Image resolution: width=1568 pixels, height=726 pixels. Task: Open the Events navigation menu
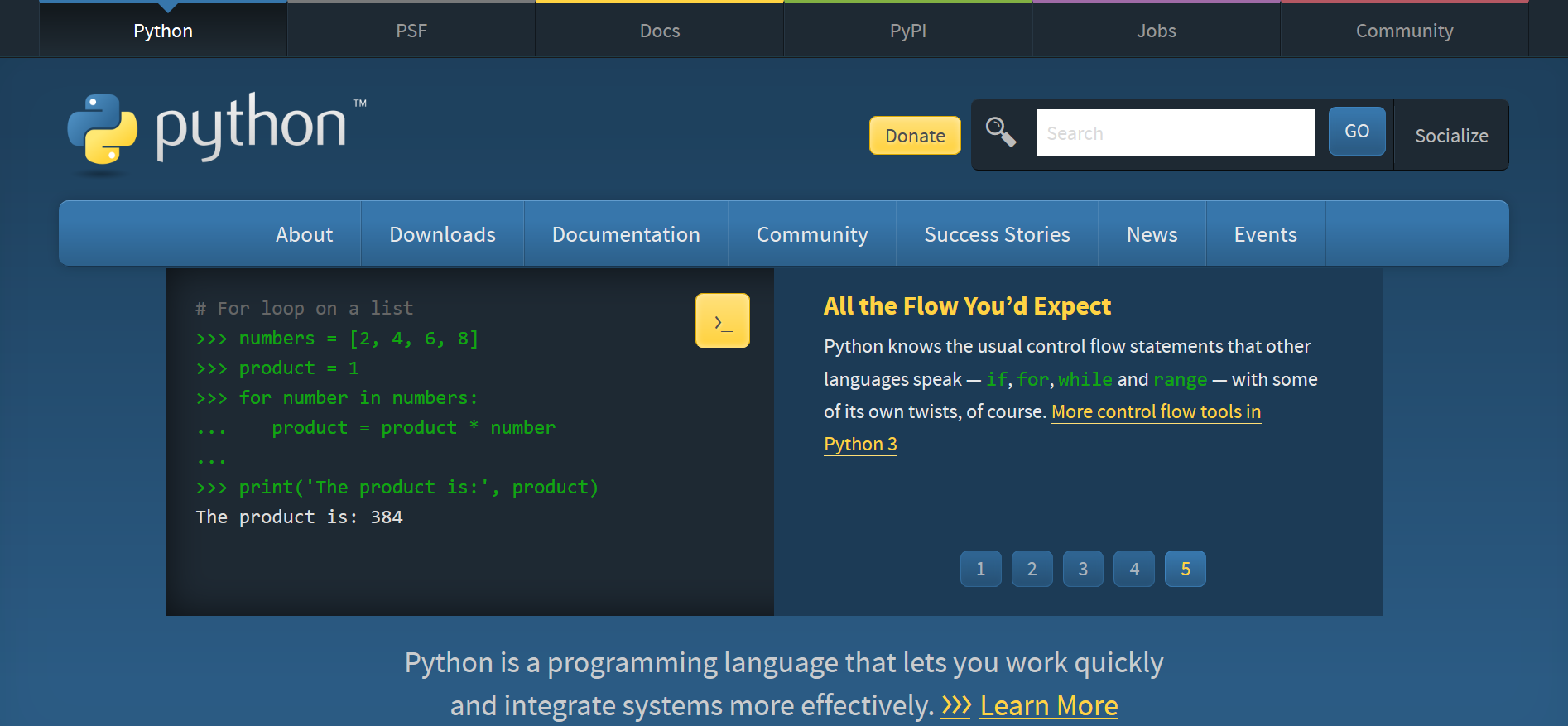[1266, 234]
